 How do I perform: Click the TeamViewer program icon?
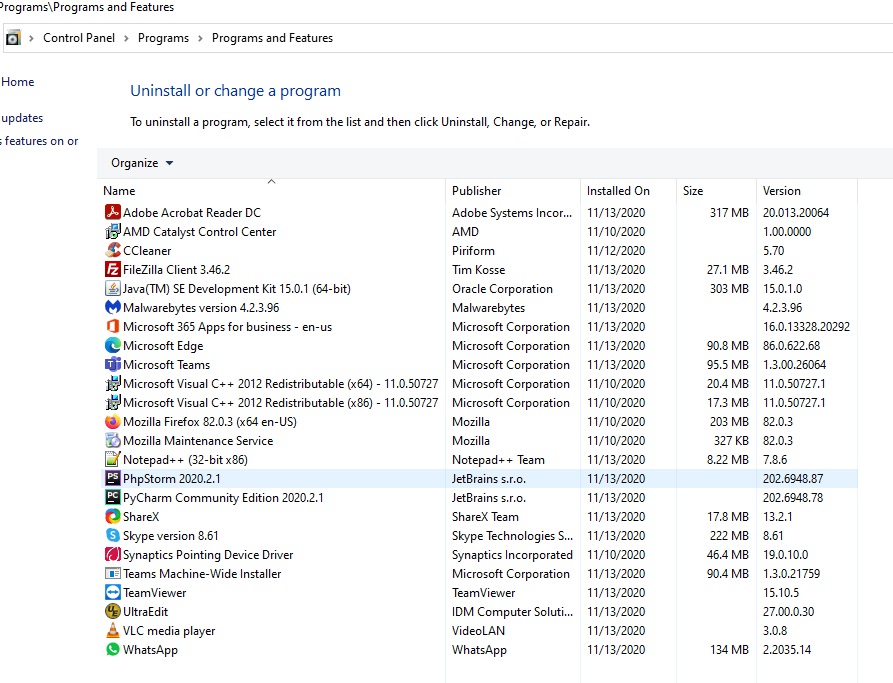tap(113, 592)
